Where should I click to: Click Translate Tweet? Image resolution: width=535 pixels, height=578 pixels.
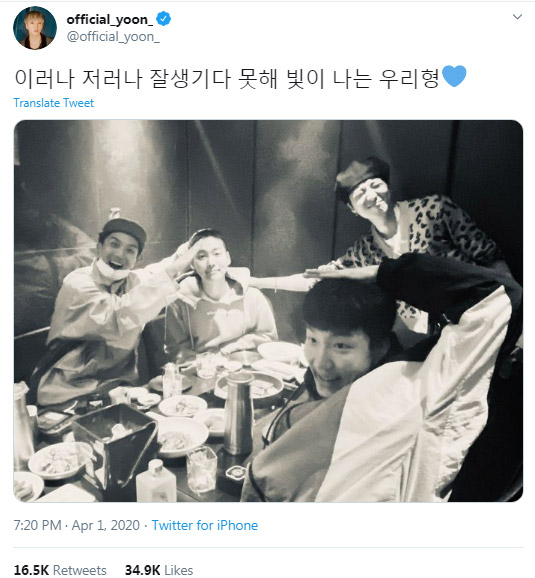click(53, 103)
